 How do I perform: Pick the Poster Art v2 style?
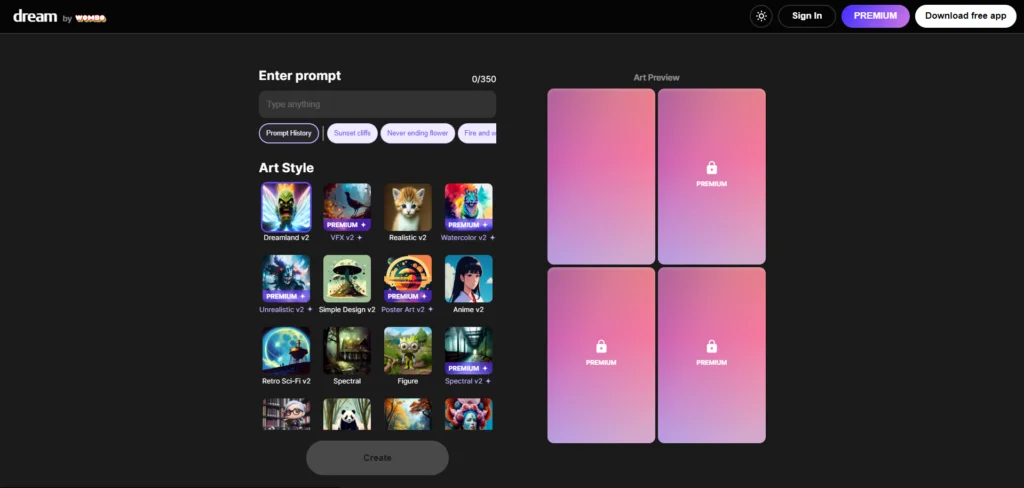(x=408, y=279)
